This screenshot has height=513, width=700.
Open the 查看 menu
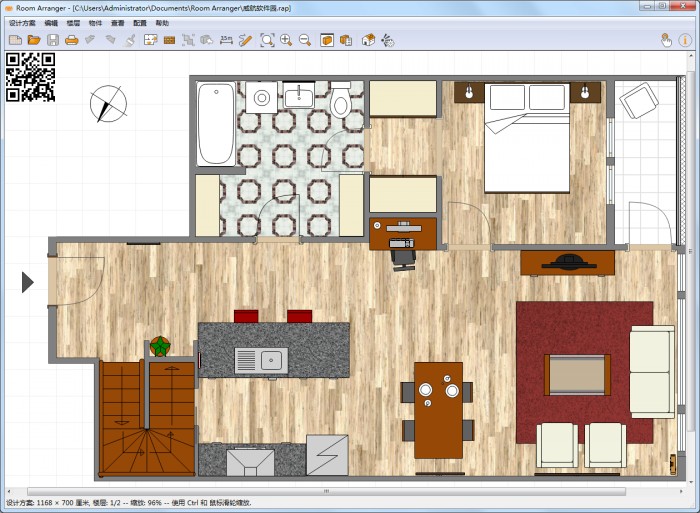(118, 23)
